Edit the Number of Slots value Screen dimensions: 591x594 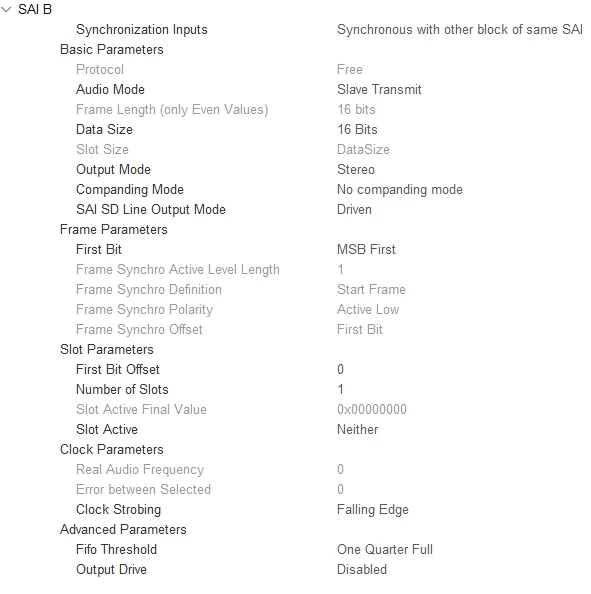pos(341,389)
